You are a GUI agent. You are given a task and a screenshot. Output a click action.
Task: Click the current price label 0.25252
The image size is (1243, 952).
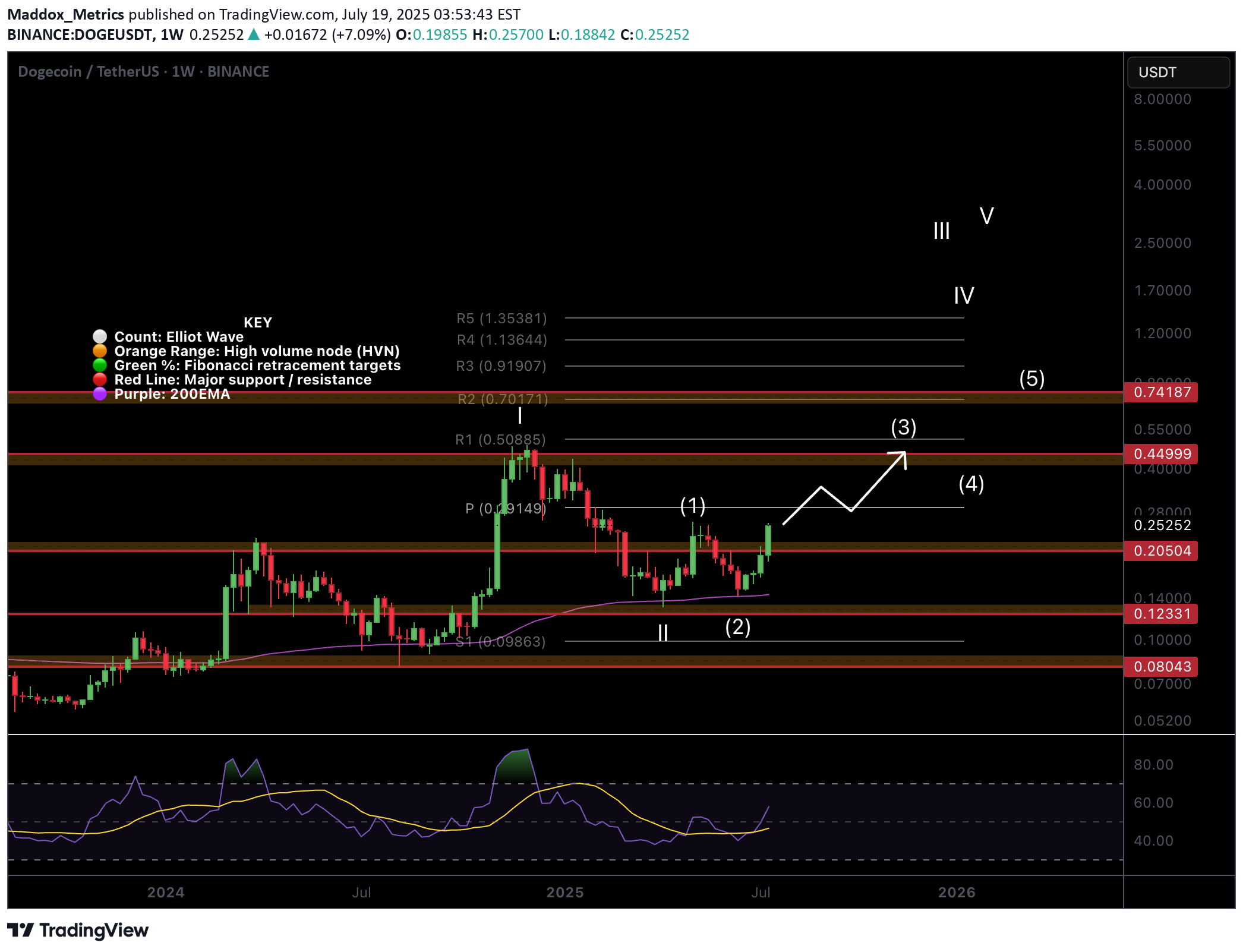coord(1162,525)
